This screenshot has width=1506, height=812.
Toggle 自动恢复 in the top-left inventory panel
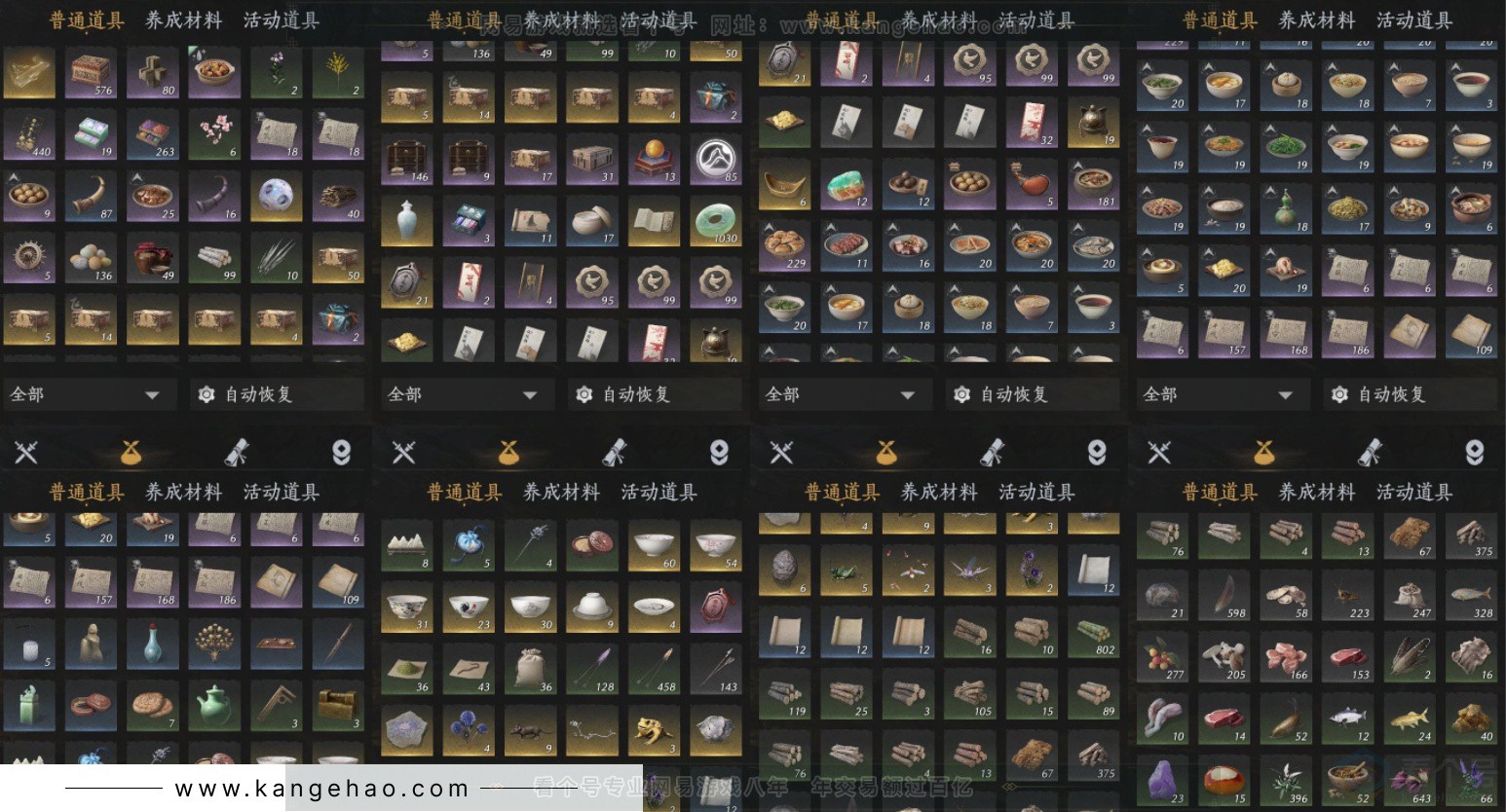click(x=277, y=394)
